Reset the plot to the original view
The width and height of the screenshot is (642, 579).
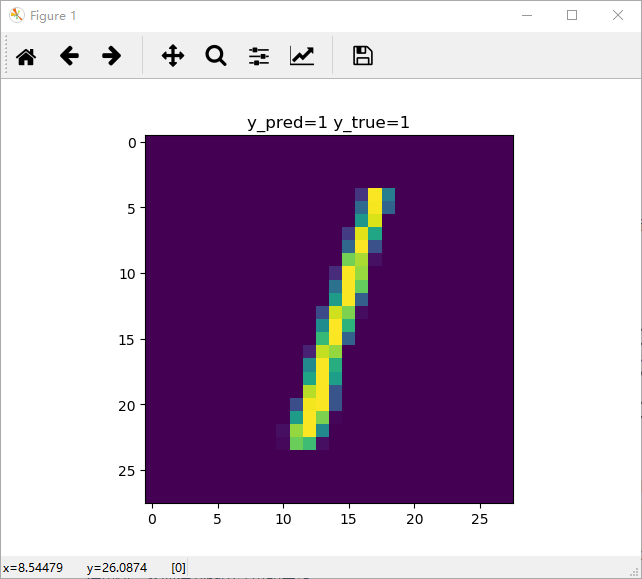[26, 56]
